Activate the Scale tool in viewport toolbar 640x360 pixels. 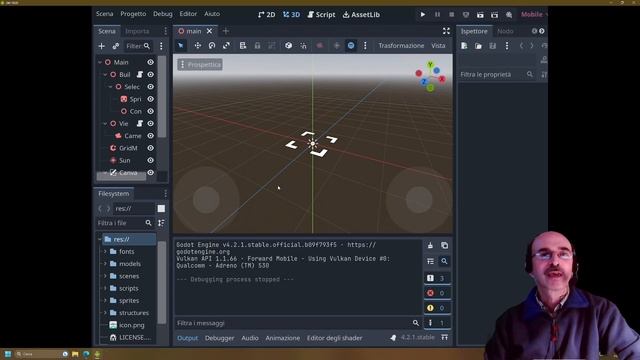click(227, 46)
